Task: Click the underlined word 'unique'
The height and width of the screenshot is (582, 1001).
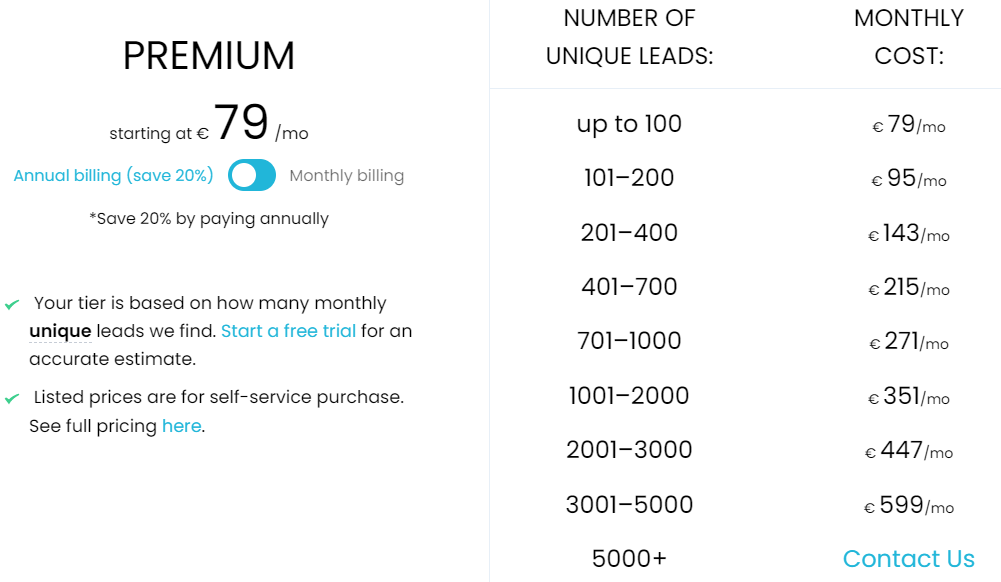Action: 60,331
